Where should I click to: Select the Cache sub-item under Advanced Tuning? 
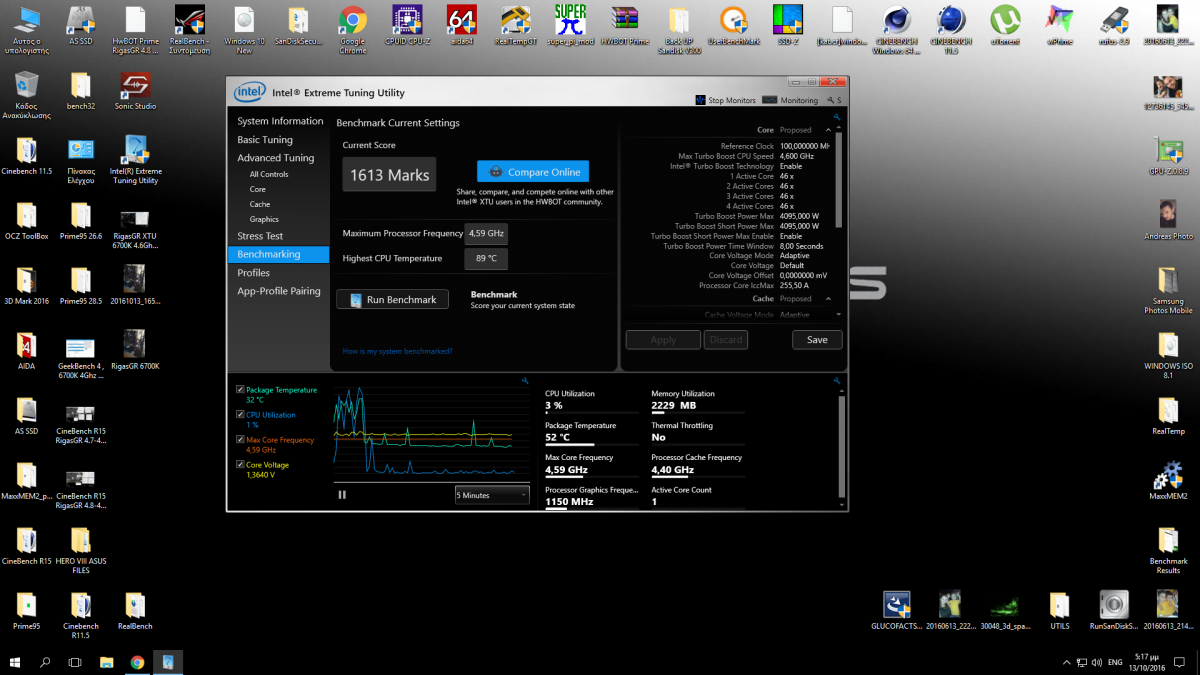260,204
